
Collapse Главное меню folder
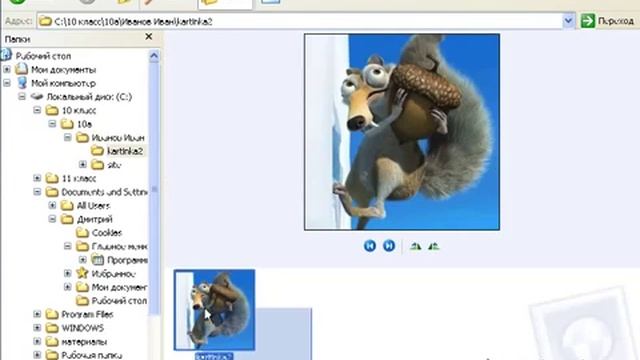tap(68, 246)
